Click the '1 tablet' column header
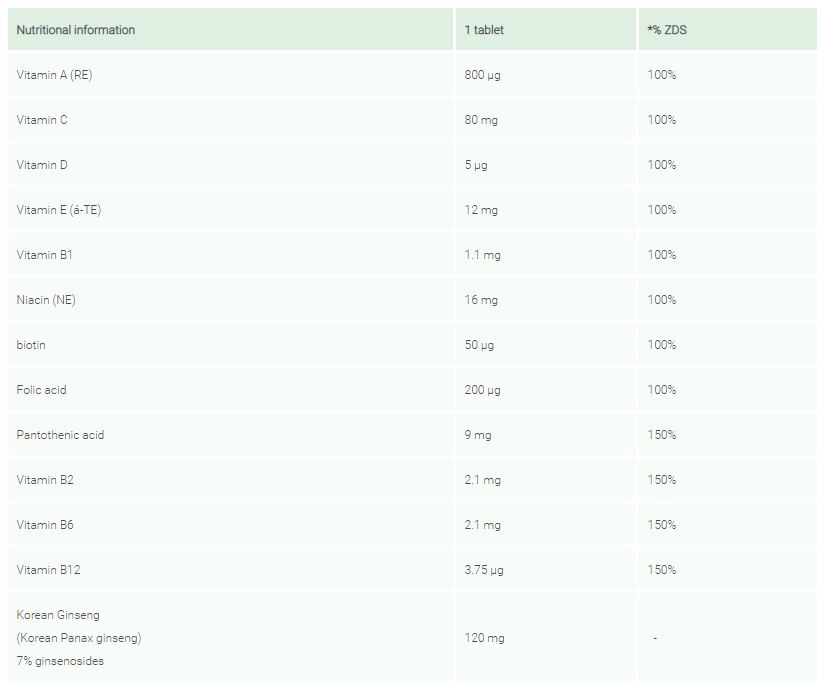Screen dimensions: 825x682 tap(485, 30)
